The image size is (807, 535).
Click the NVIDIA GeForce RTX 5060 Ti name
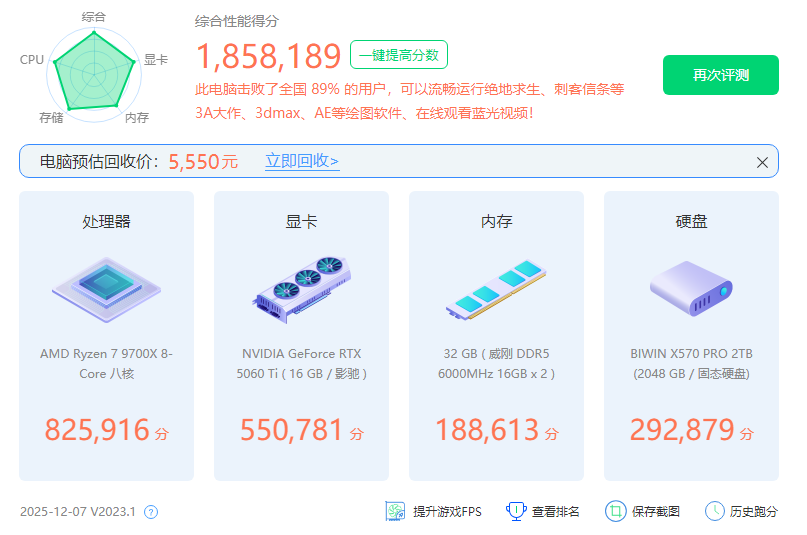[x=302, y=364]
